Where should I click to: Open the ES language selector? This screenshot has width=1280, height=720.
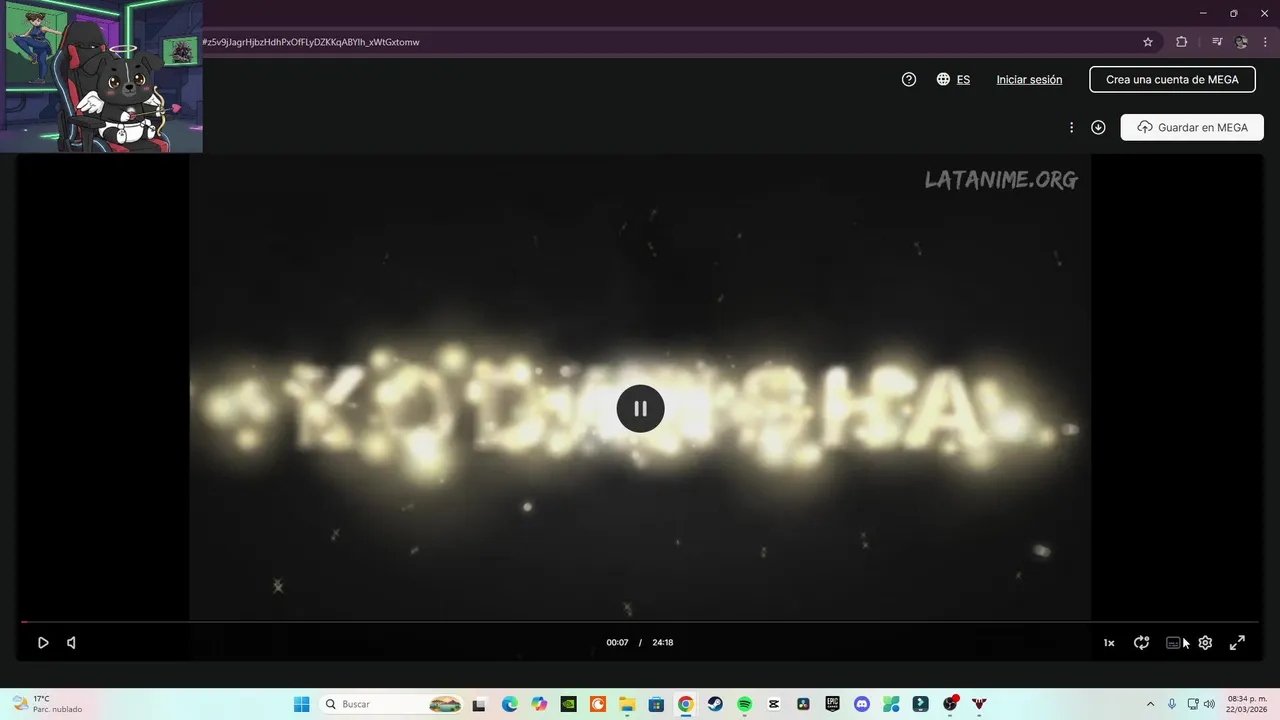(953, 79)
